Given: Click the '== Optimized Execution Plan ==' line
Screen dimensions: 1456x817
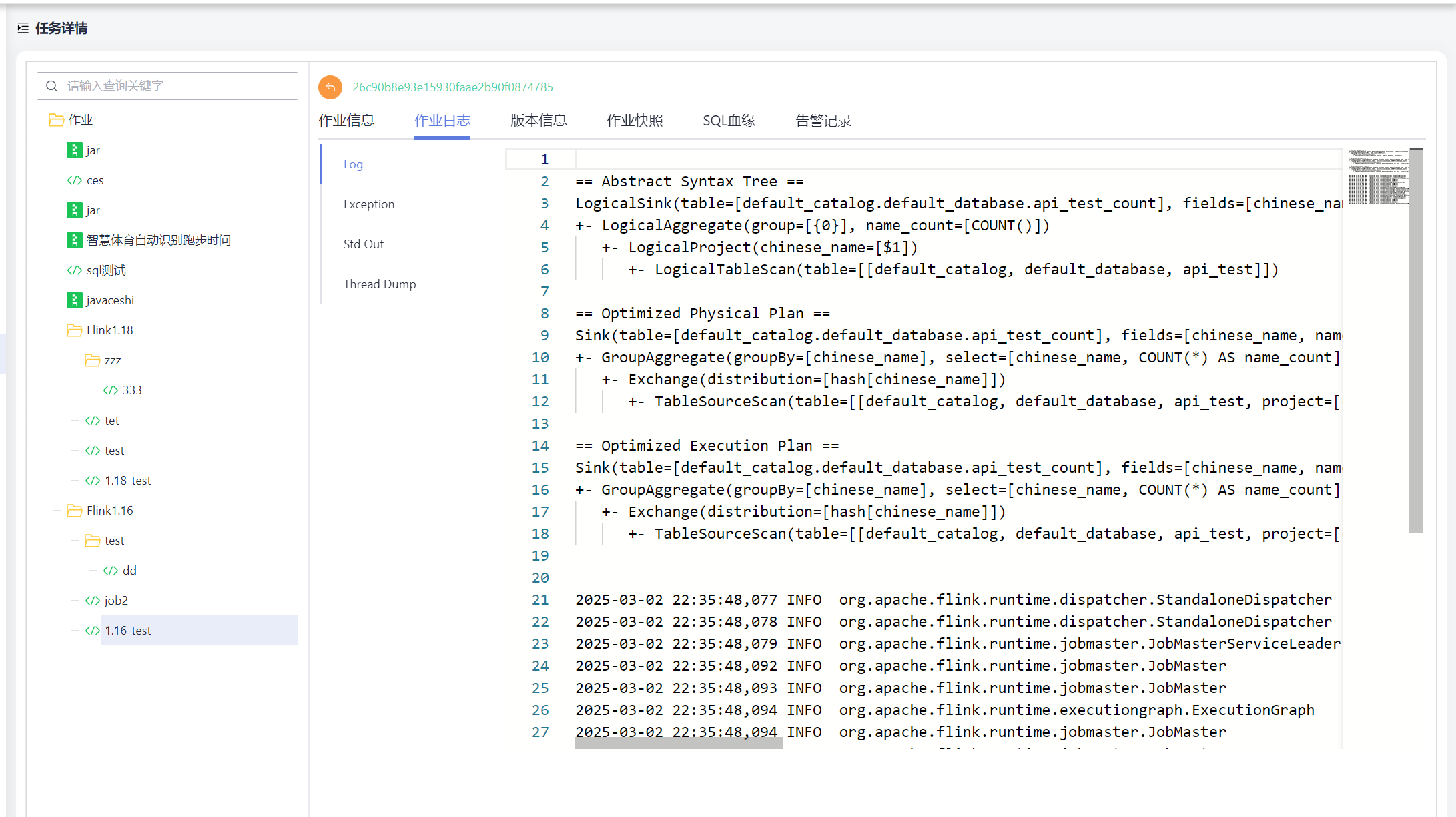Looking at the screenshot, I should coord(707,446).
